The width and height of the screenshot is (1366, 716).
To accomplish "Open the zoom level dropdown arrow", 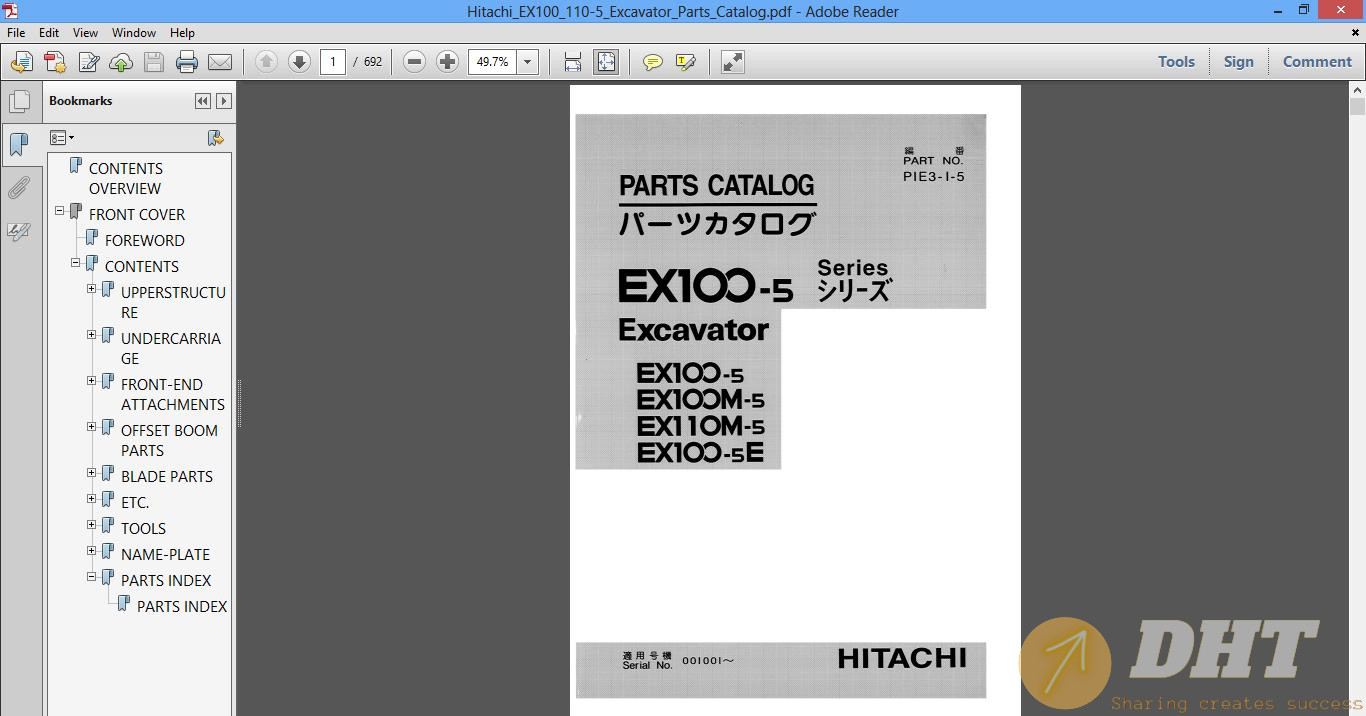I will click(528, 62).
